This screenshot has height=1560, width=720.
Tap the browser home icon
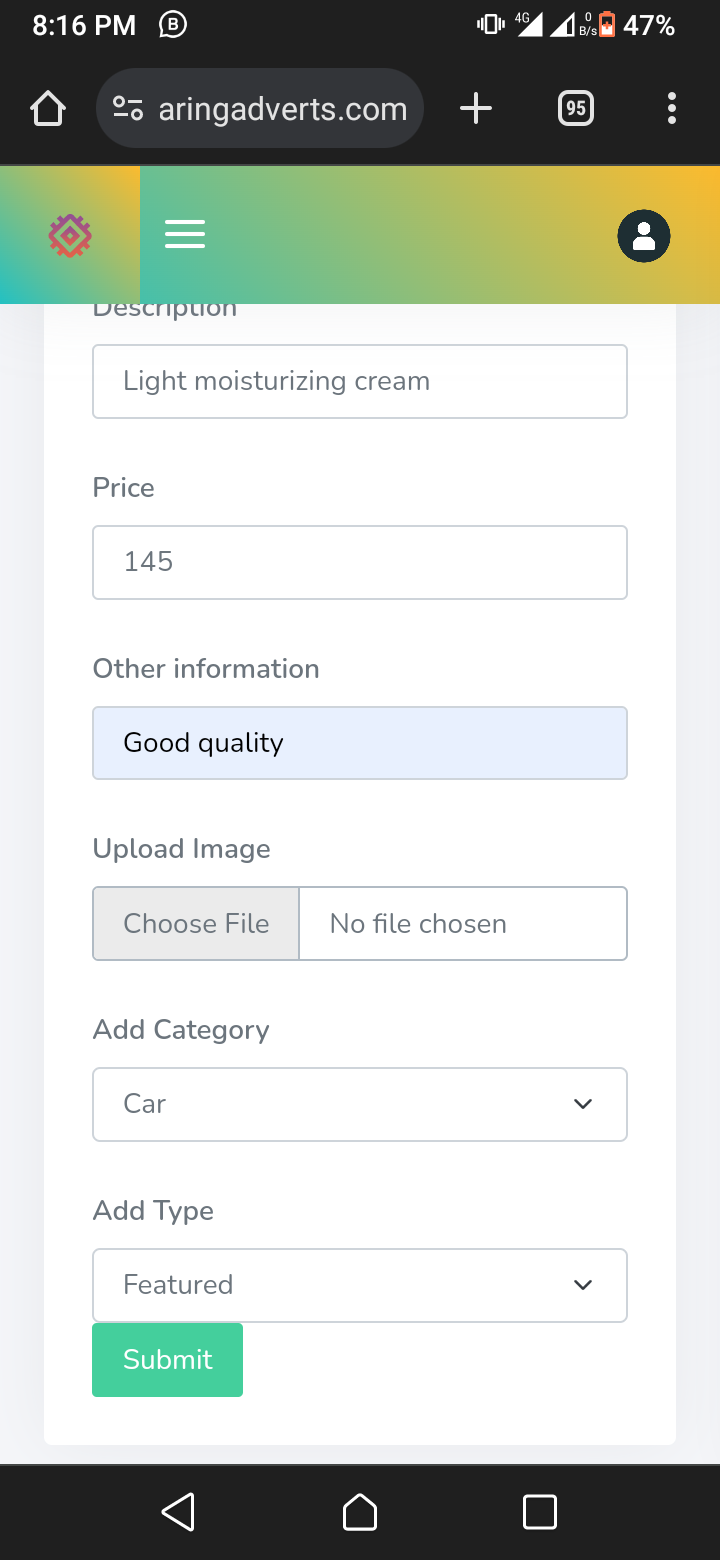(48, 109)
